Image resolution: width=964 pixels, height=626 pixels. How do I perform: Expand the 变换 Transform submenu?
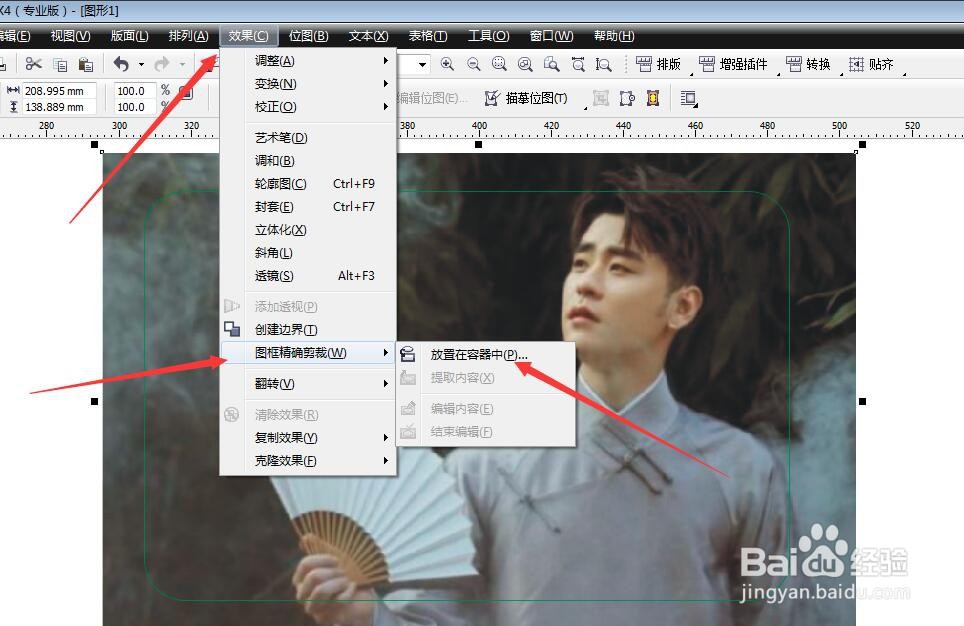tap(307, 84)
